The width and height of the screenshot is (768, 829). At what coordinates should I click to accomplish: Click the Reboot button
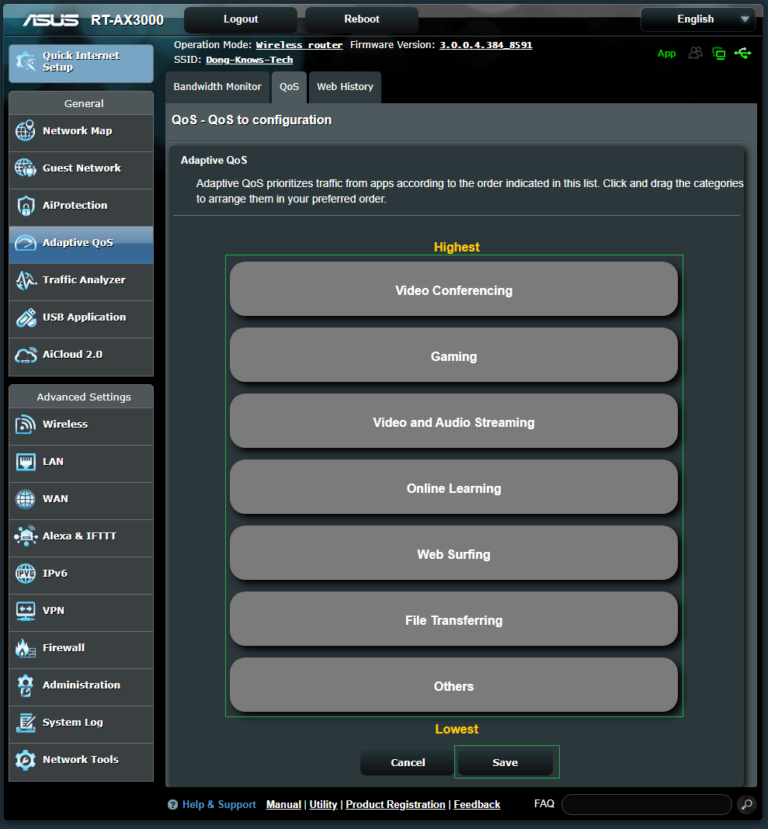pos(361,19)
